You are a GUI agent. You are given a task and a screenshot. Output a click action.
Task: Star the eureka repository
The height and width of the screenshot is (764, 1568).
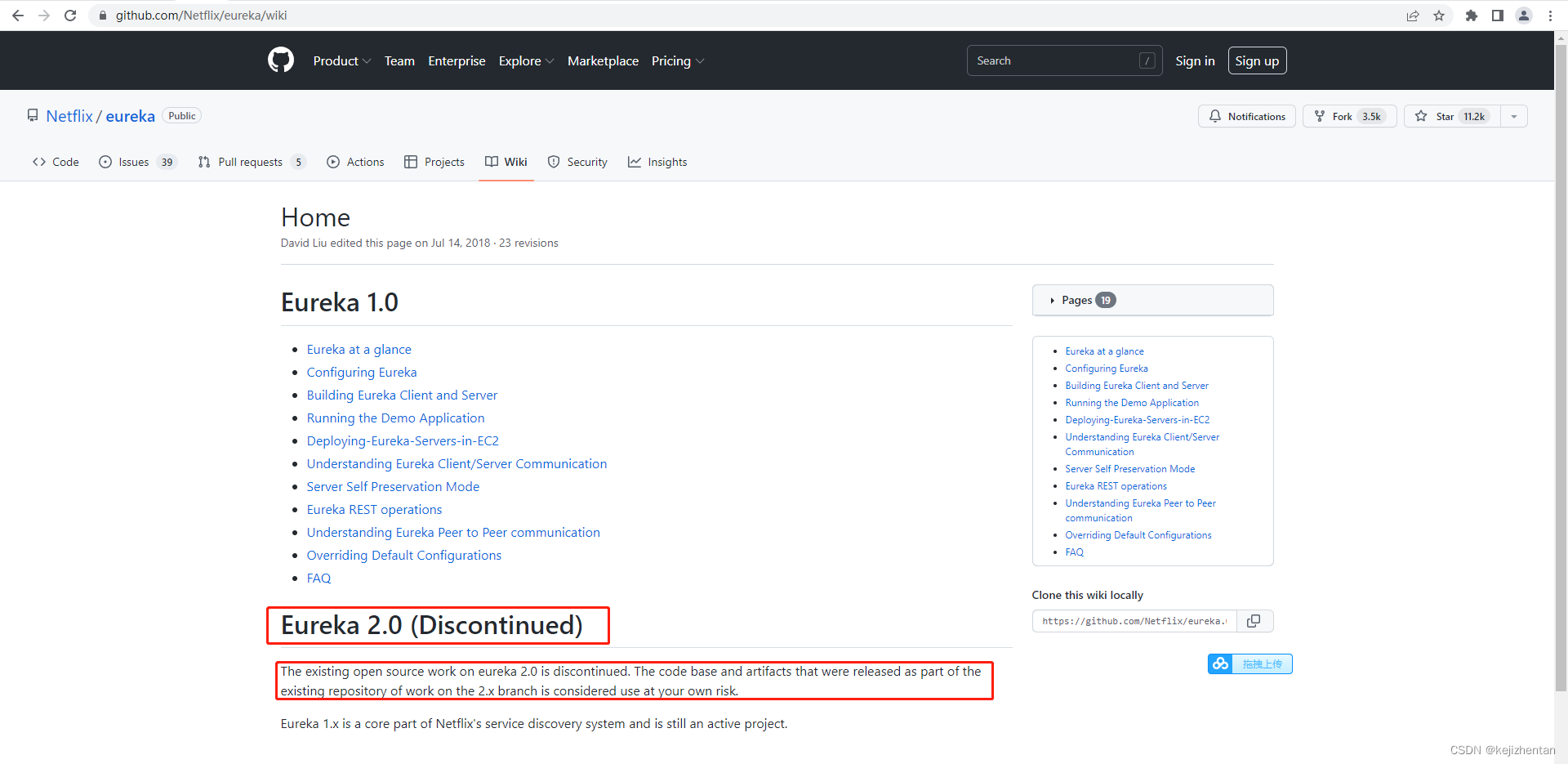1452,116
